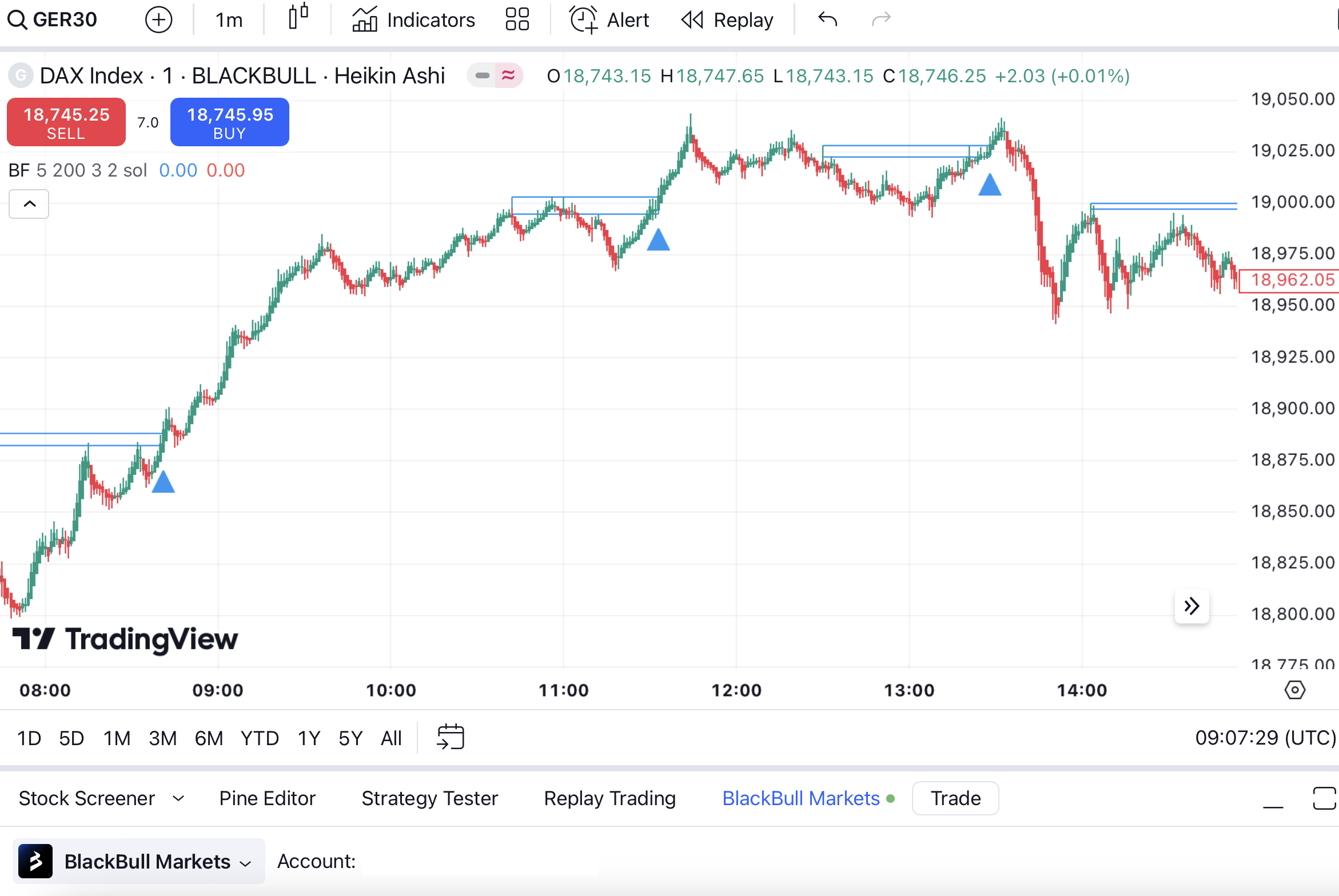Viewport: 1339px width, 896px height.
Task: Select the 1Y date range
Action: coord(309,738)
